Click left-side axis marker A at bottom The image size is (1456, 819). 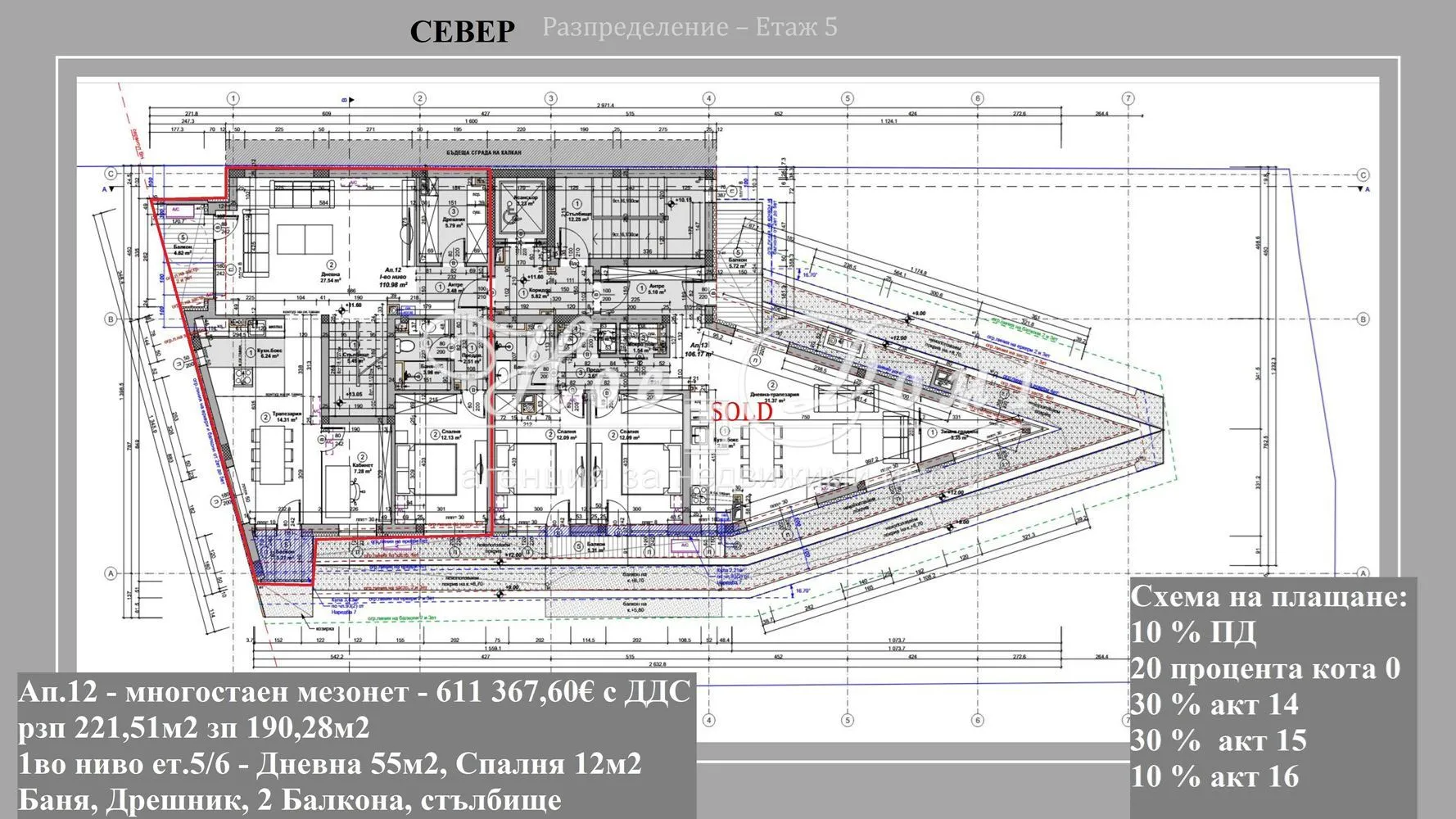pyautogui.click(x=111, y=573)
